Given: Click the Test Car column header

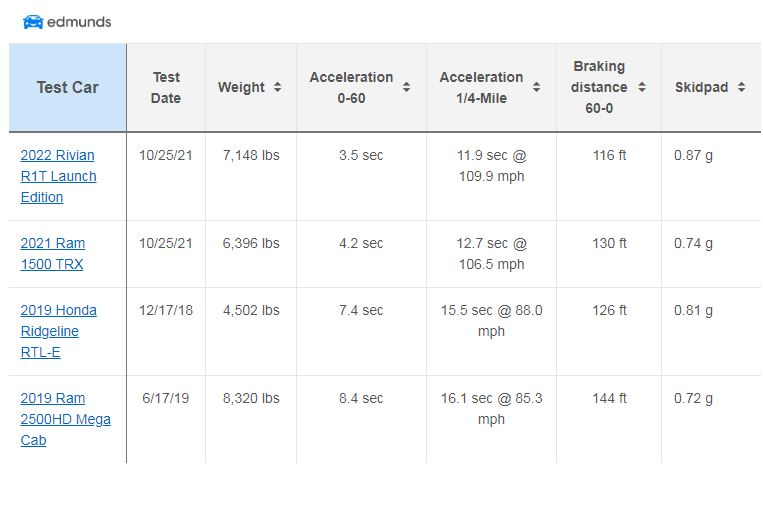Looking at the screenshot, I should [x=67, y=88].
